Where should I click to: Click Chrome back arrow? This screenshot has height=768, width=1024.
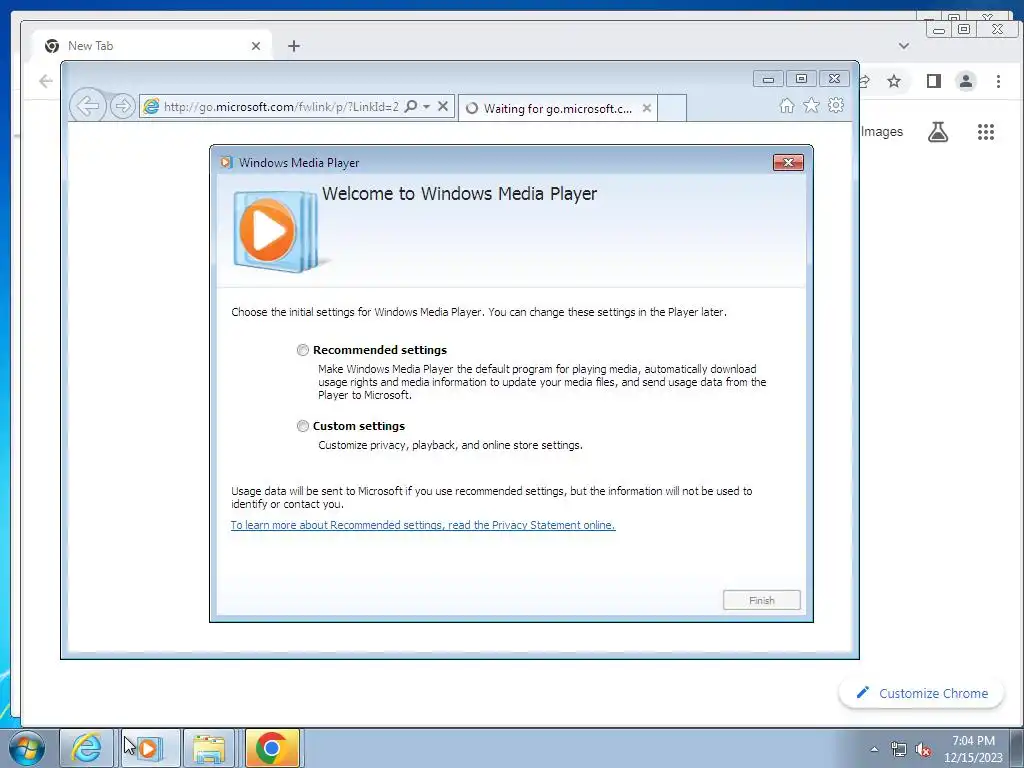click(46, 81)
